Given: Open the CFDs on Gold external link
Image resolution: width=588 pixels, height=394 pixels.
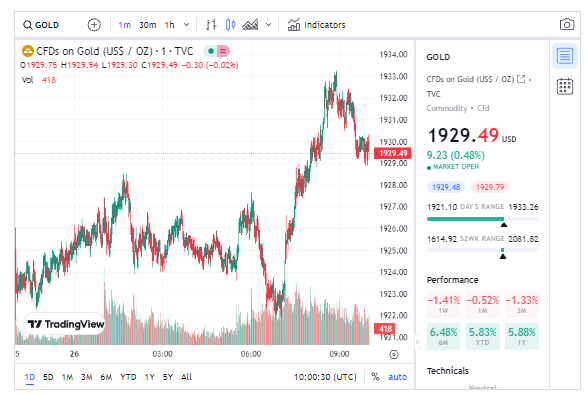Looking at the screenshot, I should pyautogui.click(x=521, y=79).
